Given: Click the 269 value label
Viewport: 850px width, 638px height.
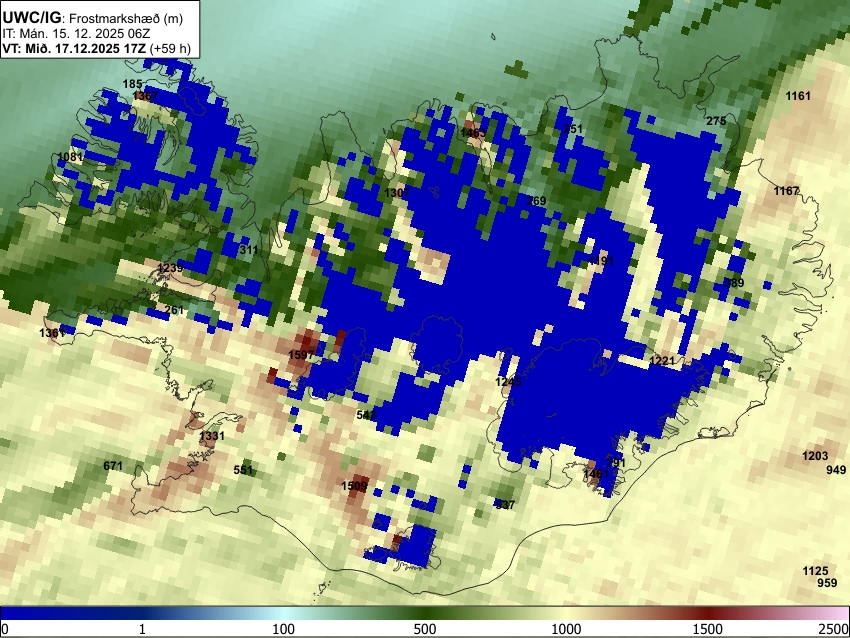Looking at the screenshot, I should click(536, 201).
